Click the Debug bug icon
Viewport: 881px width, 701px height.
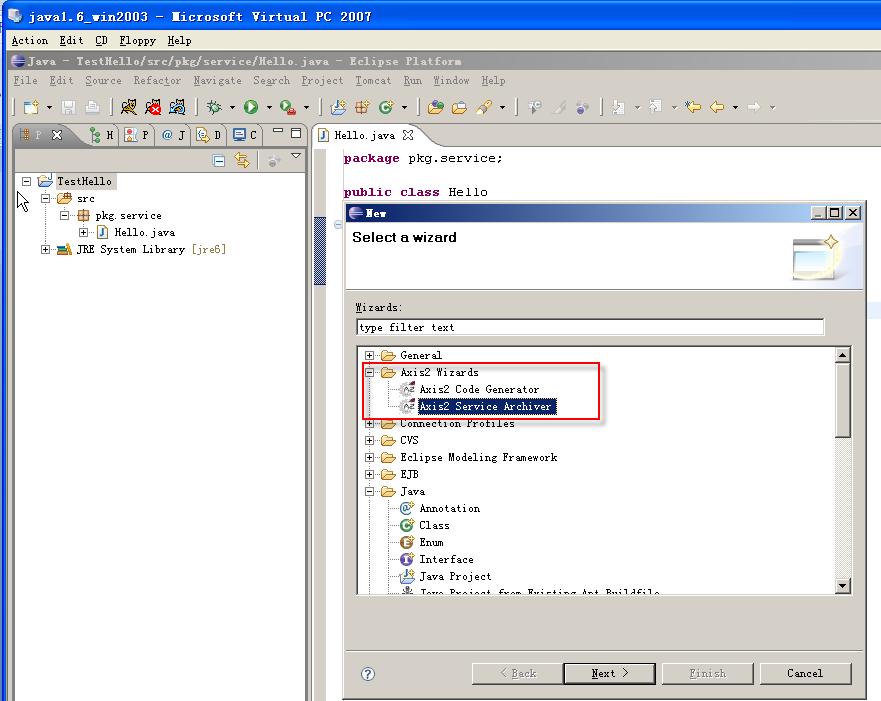coord(214,107)
